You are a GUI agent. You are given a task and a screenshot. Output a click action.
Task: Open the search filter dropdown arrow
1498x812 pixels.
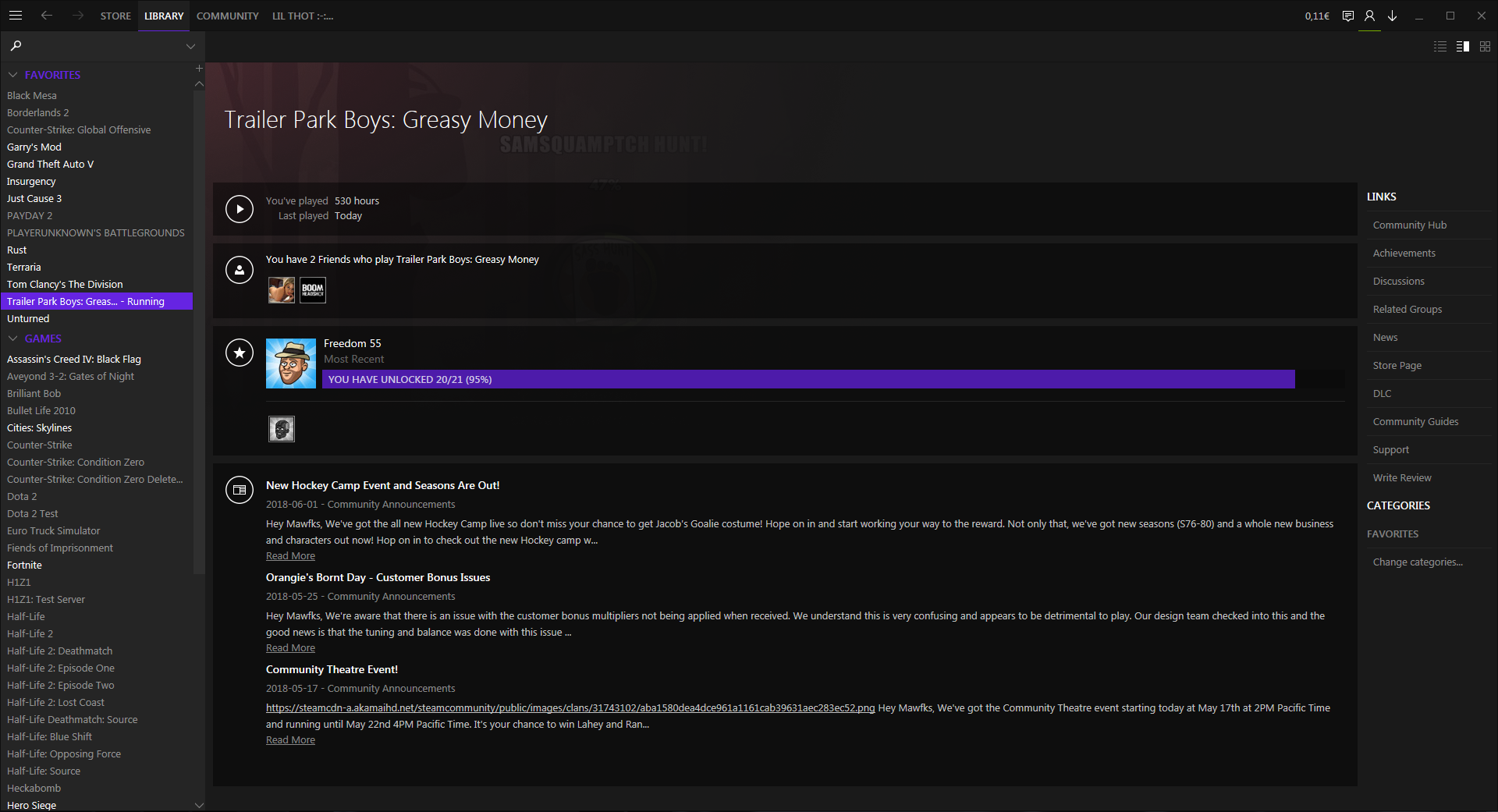(x=190, y=47)
